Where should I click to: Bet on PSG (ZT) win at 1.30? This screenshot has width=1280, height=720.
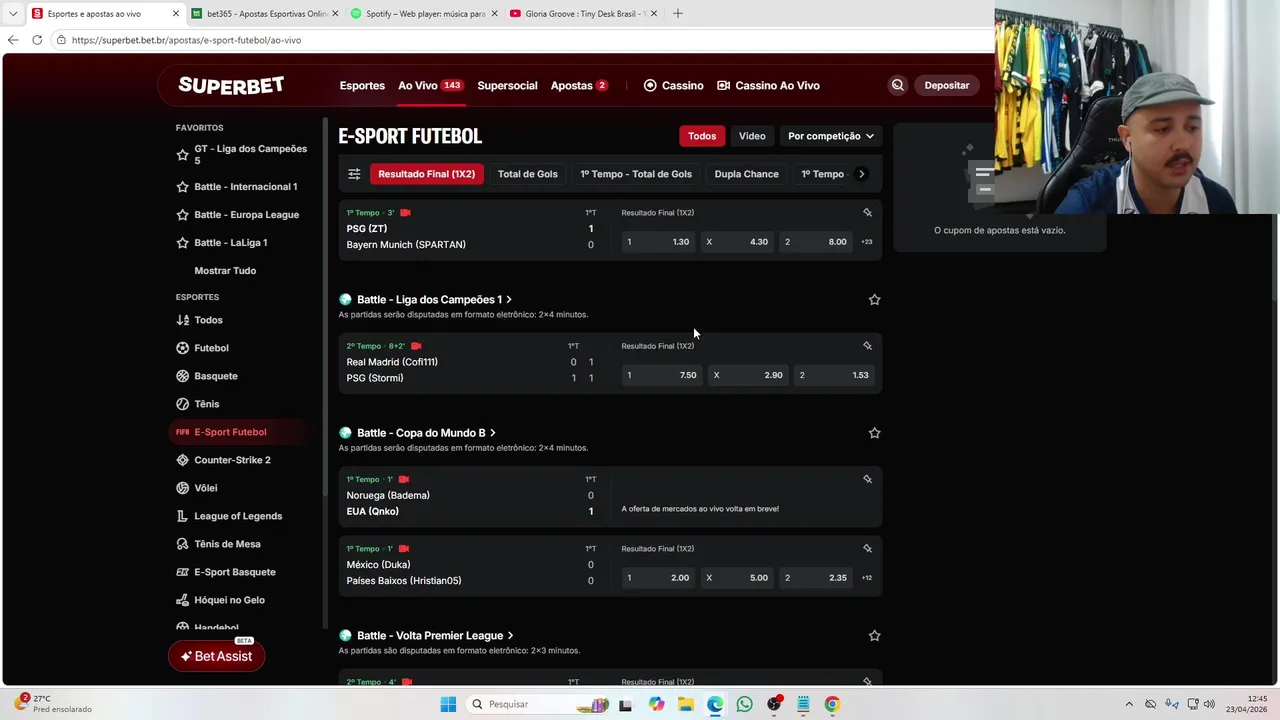tap(658, 242)
